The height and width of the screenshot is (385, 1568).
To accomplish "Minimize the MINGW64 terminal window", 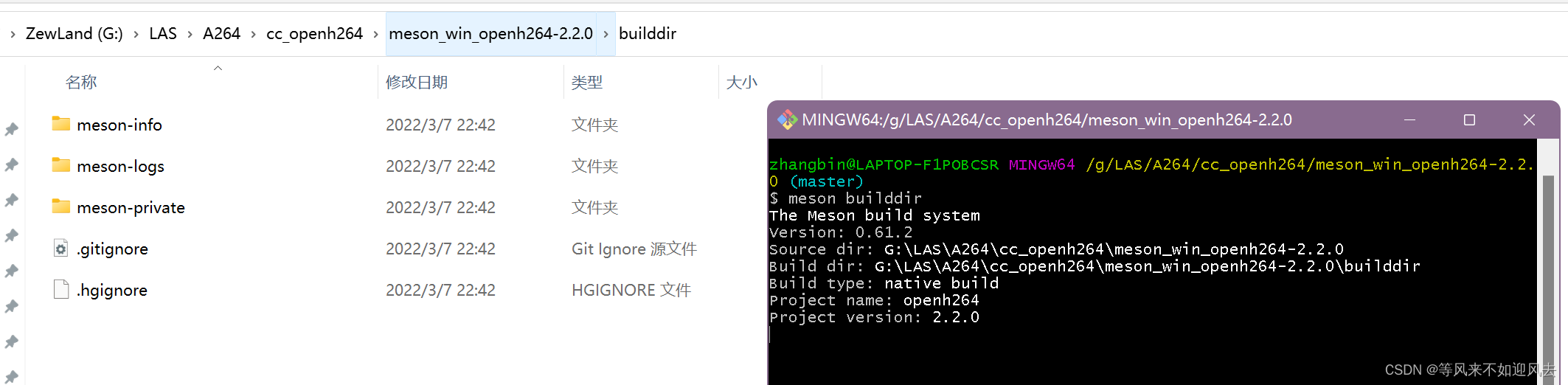I will coord(1409,119).
